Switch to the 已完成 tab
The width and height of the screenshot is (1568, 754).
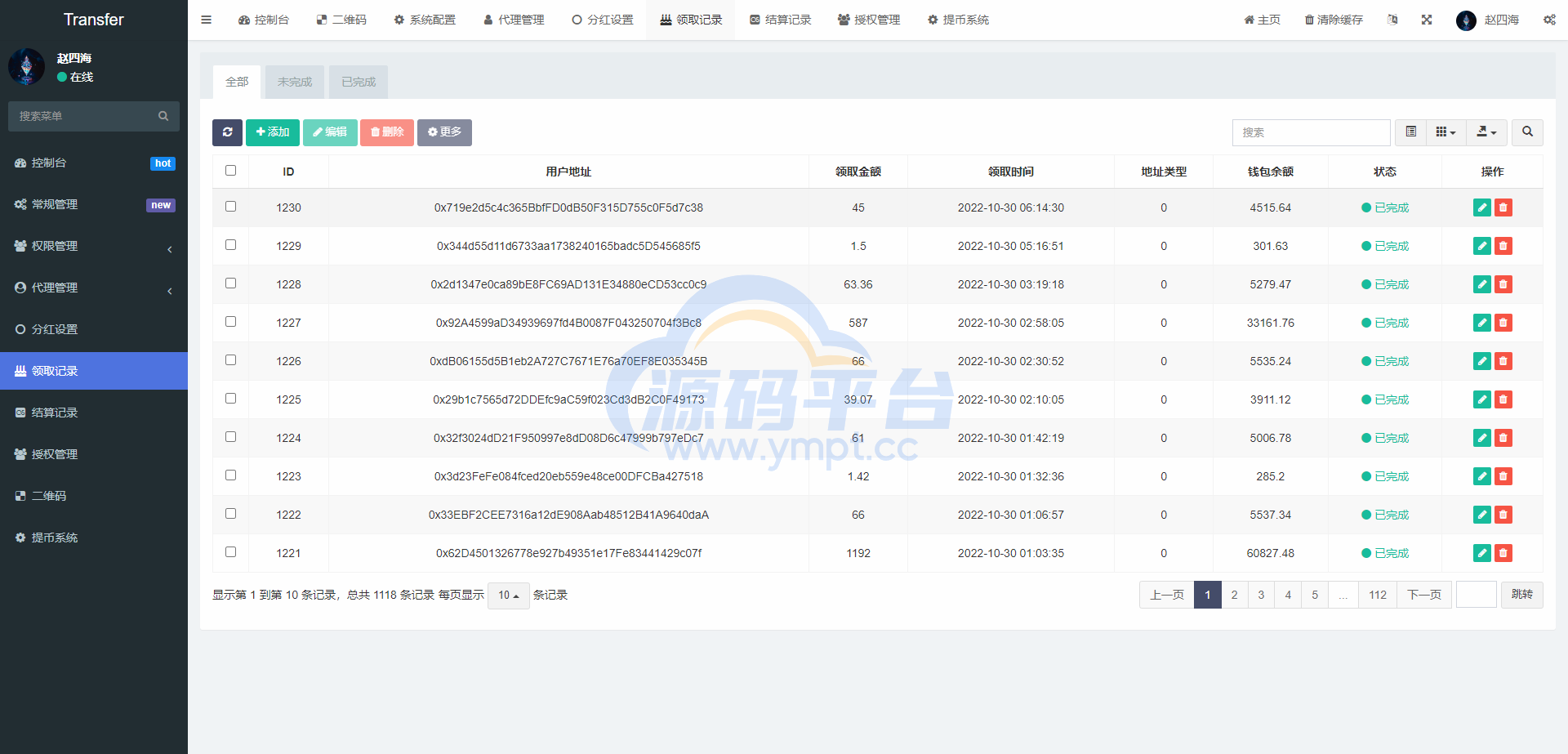(359, 82)
